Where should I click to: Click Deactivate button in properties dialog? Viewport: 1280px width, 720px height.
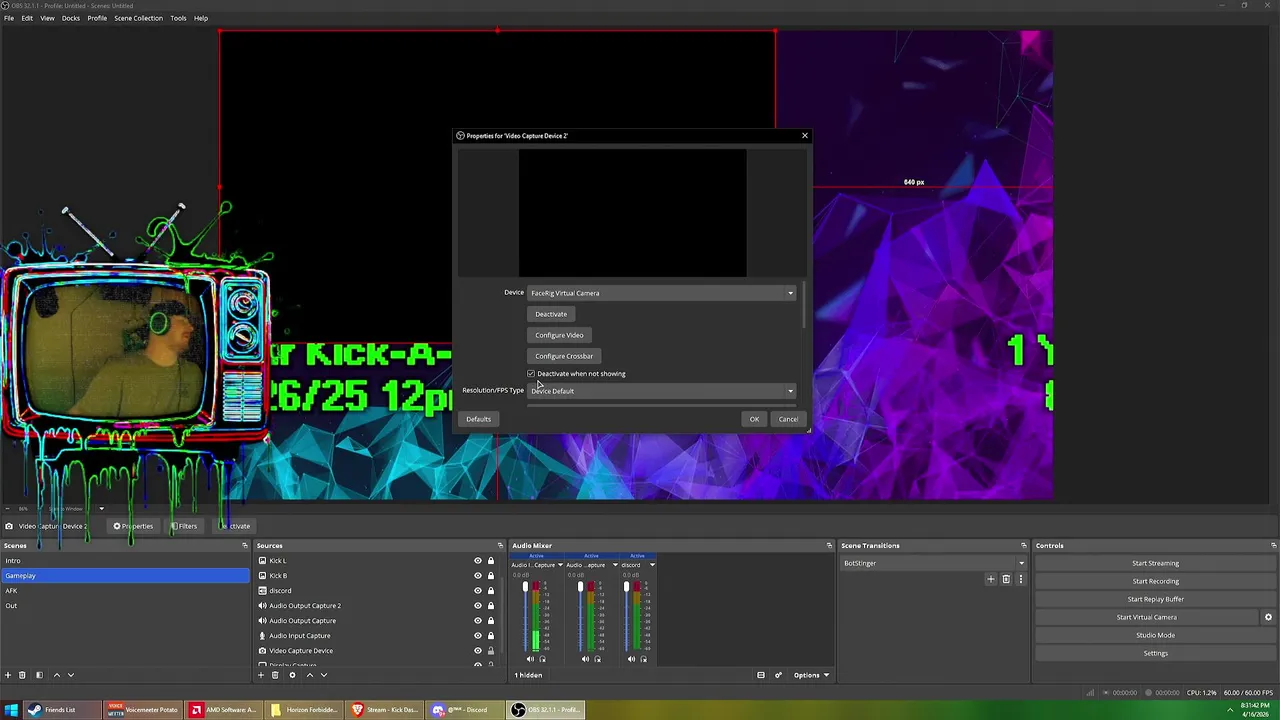[x=551, y=314]
